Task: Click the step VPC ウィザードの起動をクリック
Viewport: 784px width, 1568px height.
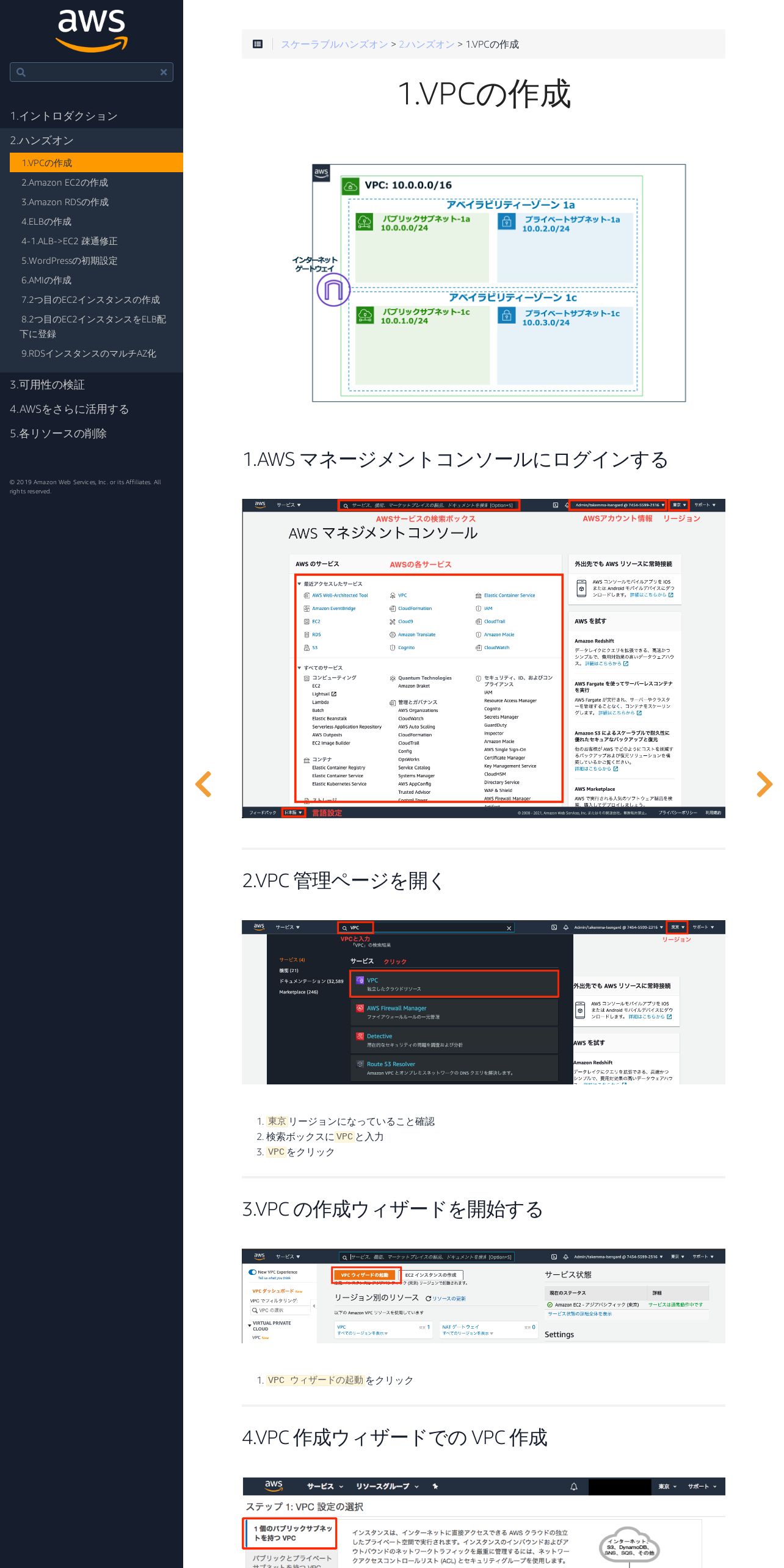Action: pos(340,1380)
